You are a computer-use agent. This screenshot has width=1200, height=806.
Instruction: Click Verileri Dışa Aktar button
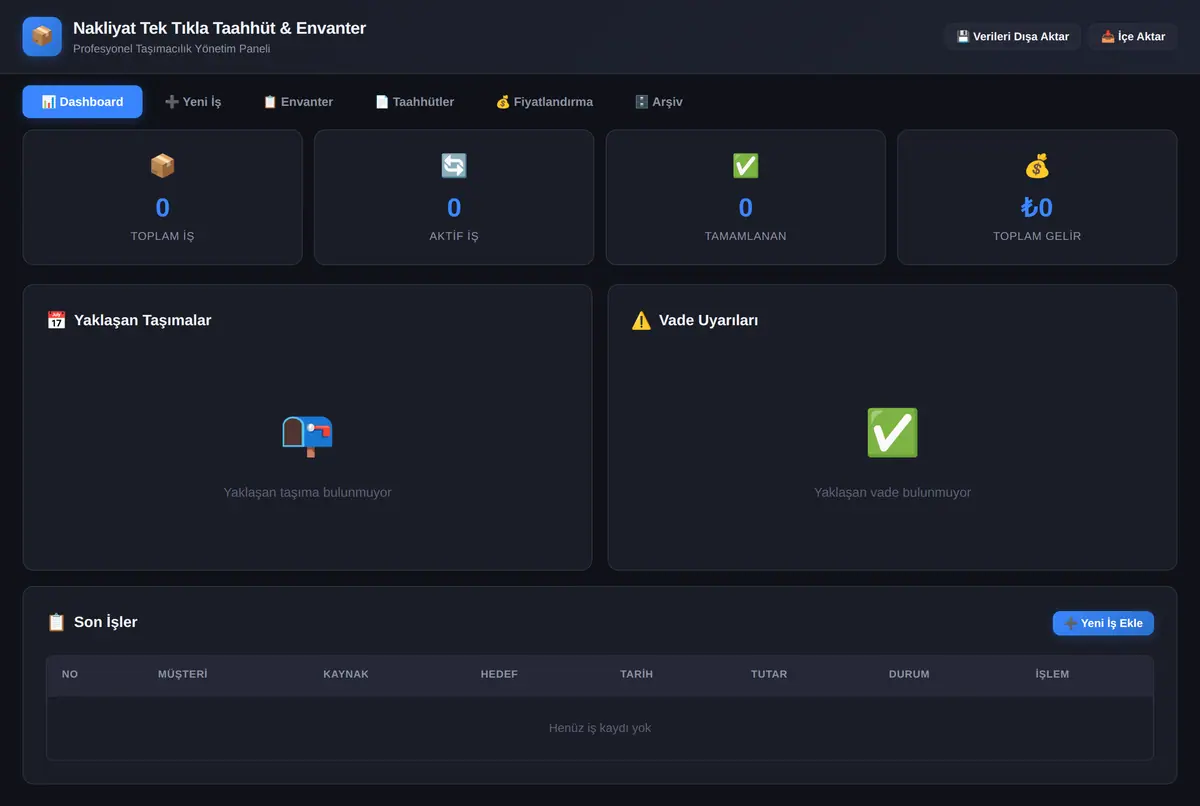[1013, 37]
